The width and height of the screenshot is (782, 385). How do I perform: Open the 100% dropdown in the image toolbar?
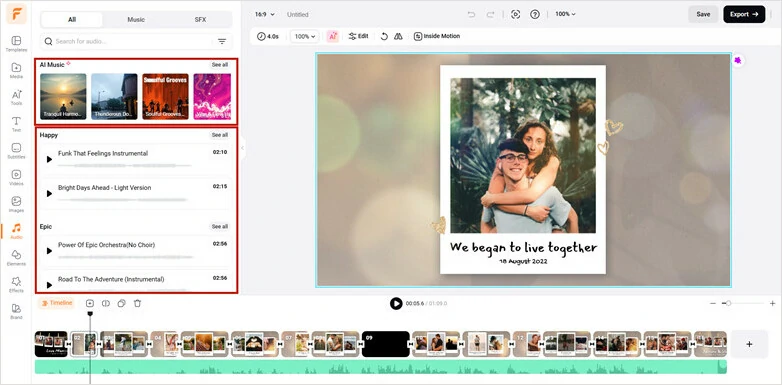(305, 36)
